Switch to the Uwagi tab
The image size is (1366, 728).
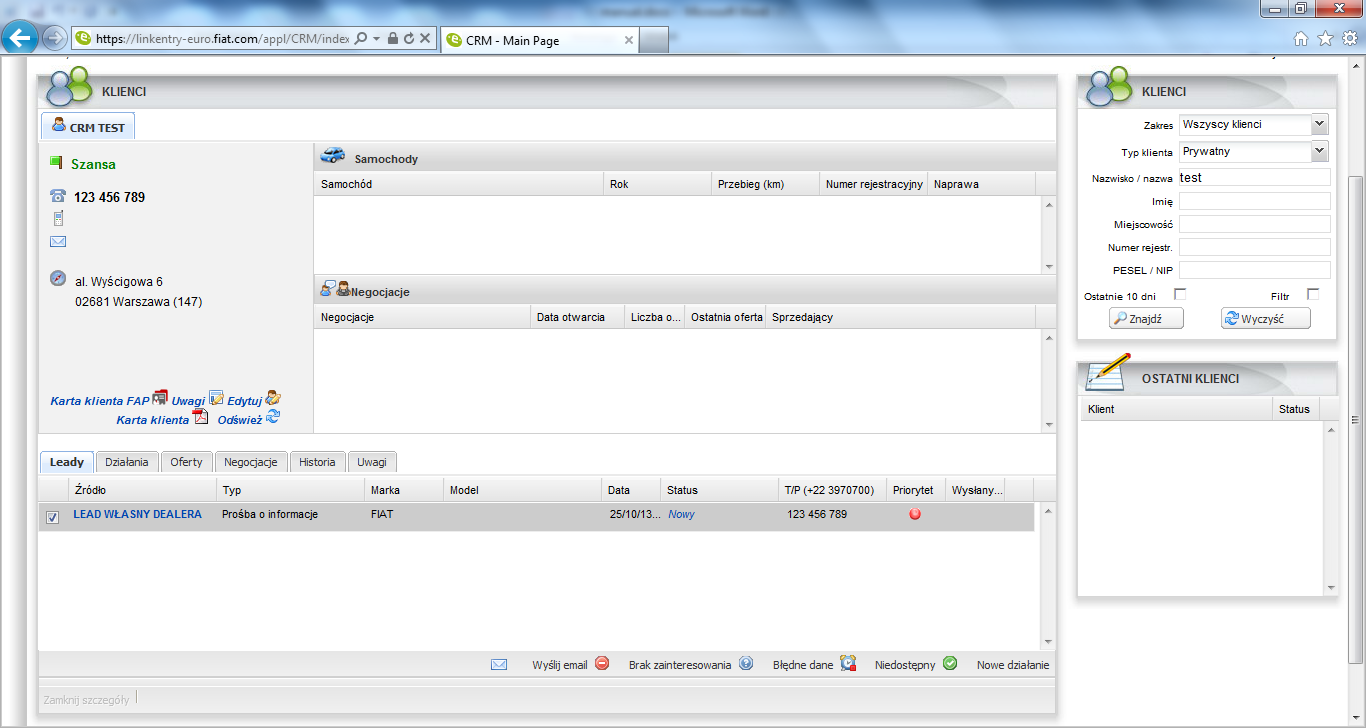[x=372, y=462]
